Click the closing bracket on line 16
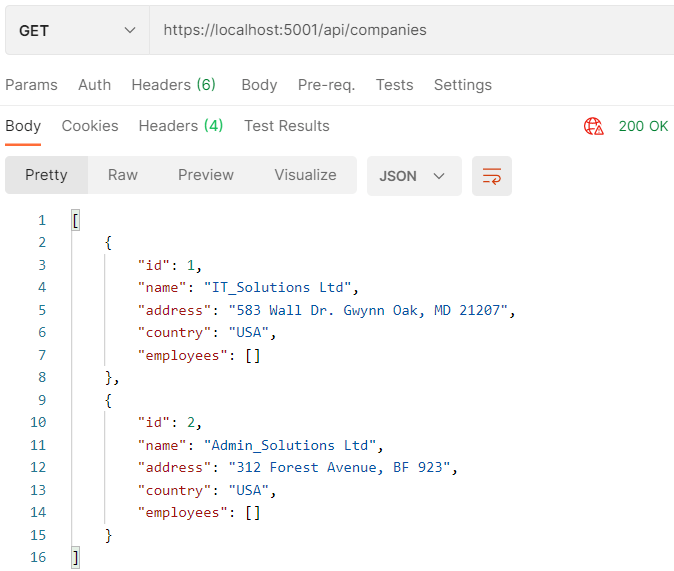The image size is (674, 571). 76,558
